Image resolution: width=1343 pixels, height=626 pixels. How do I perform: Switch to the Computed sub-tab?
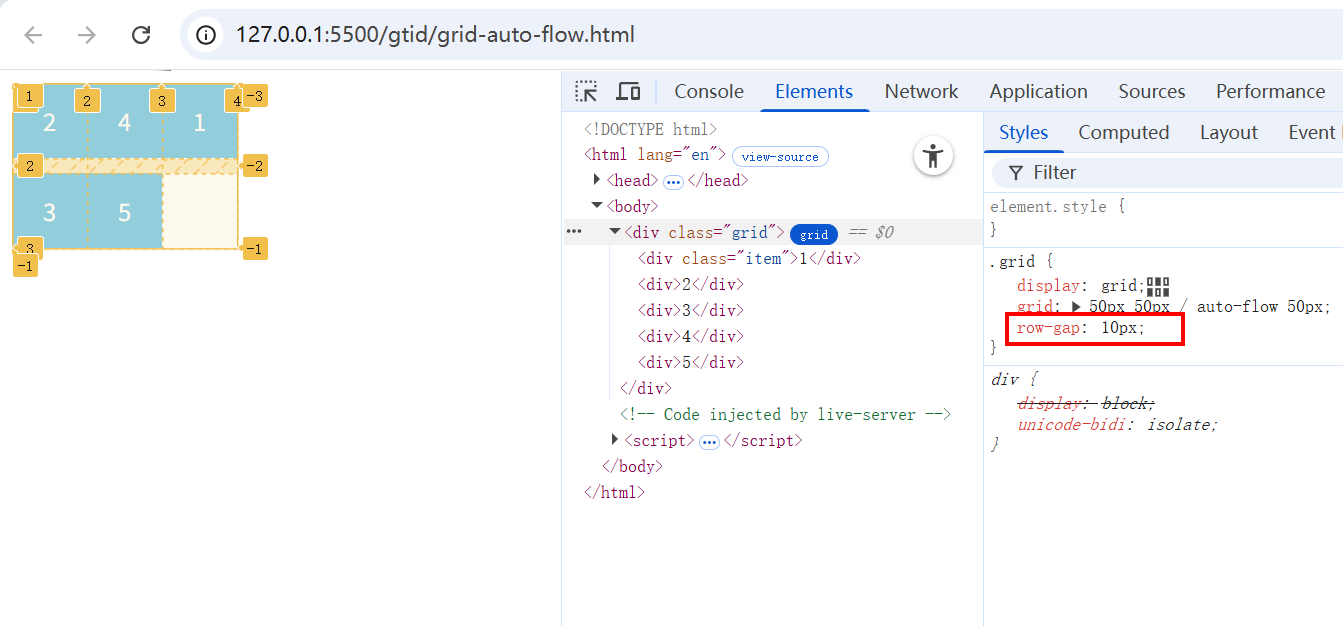click(1123, 133)
